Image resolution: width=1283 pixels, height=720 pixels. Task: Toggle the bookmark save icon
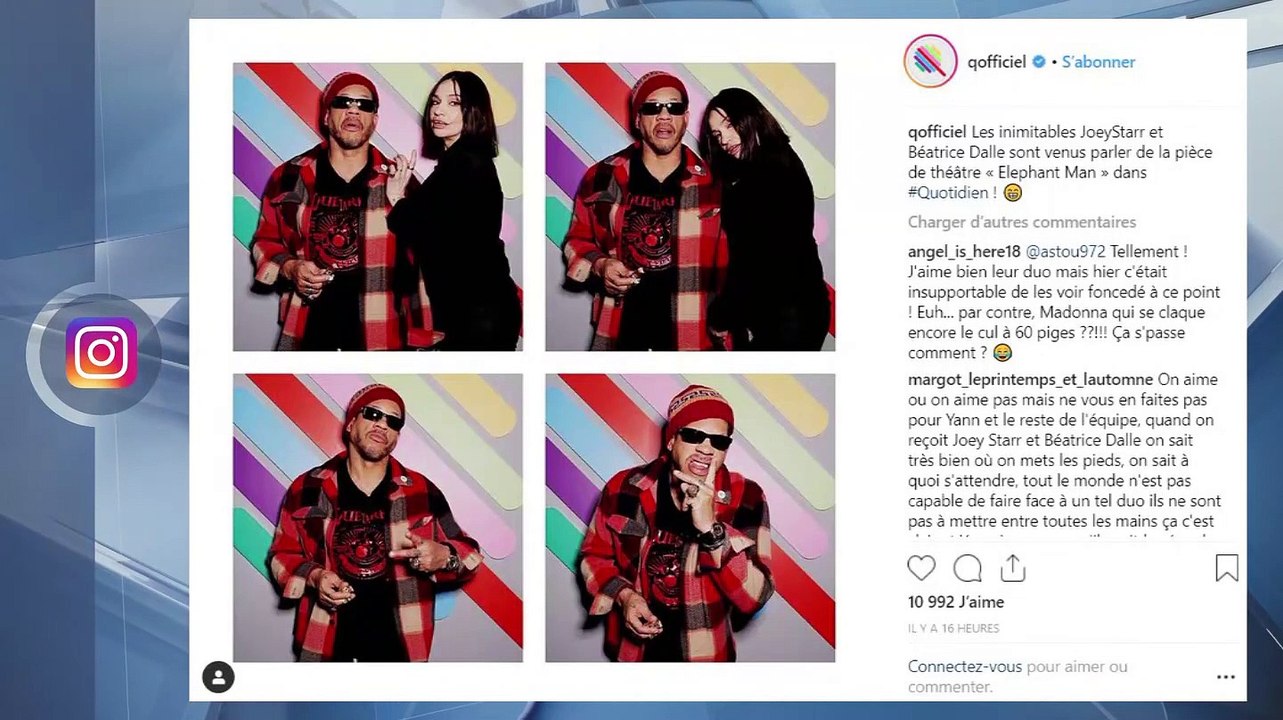pos(1227,568)
